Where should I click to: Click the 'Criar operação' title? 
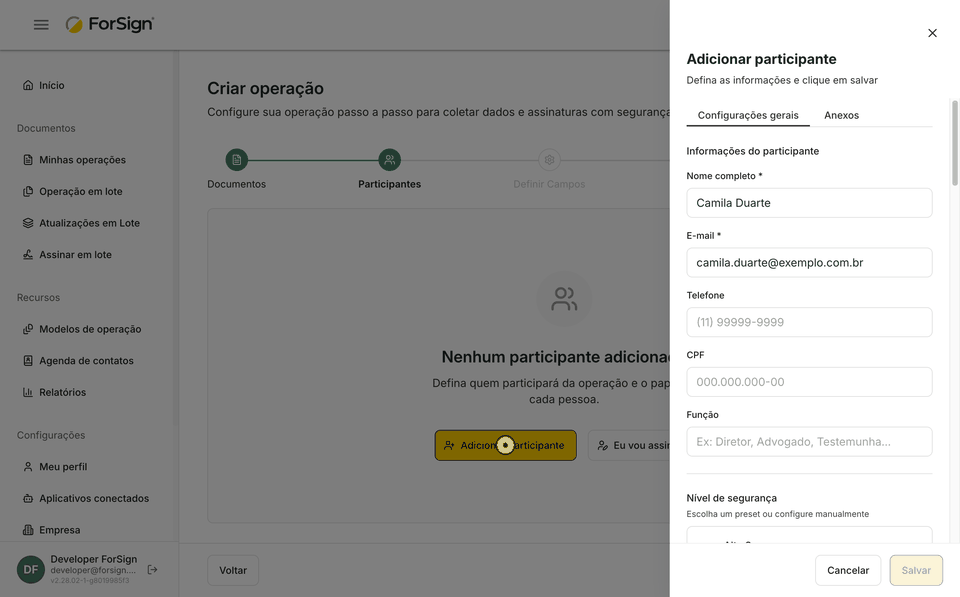[265, 88]
